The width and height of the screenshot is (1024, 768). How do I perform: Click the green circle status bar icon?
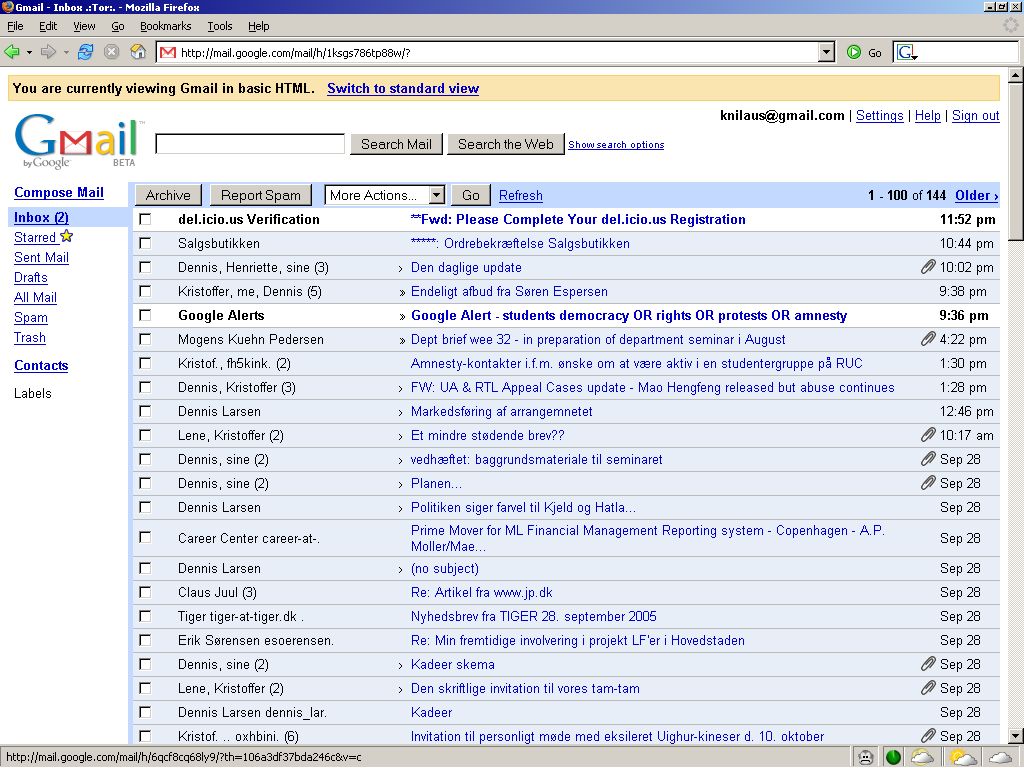[893, 757]
